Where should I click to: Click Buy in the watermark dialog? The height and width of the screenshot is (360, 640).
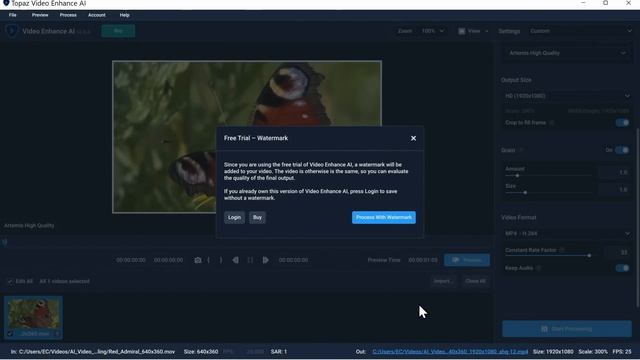(257, 217)
